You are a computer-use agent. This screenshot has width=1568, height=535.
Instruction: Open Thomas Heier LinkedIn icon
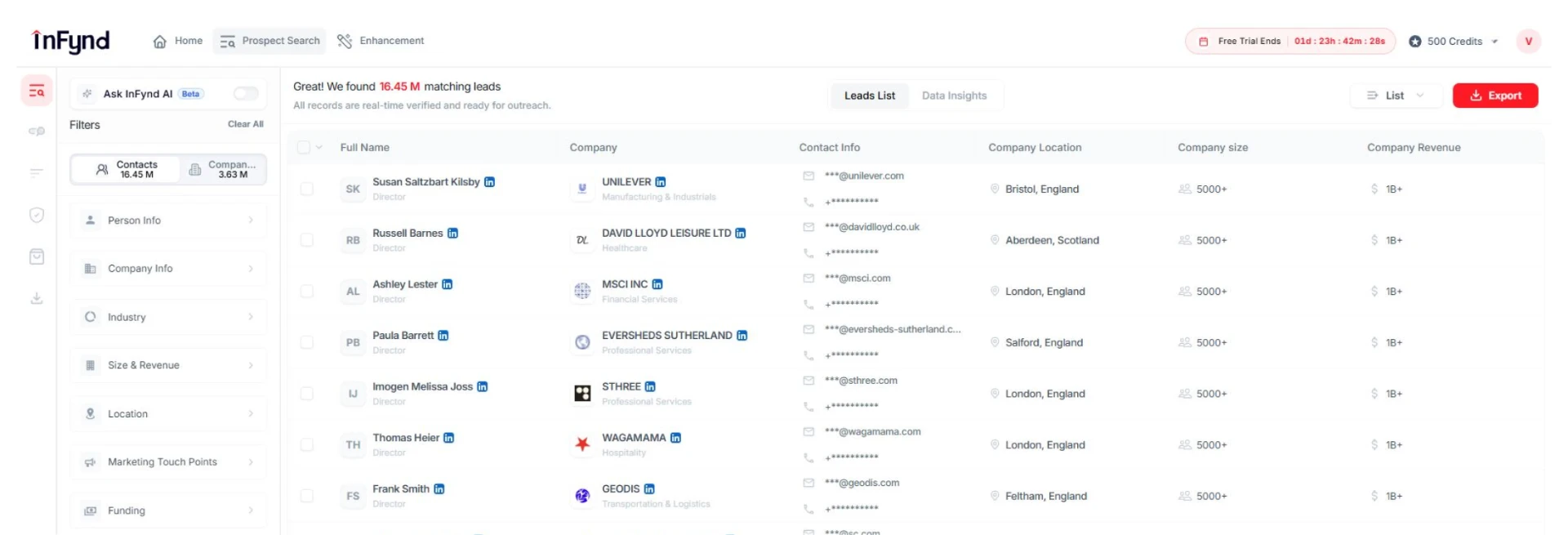(x=449, y=438)
